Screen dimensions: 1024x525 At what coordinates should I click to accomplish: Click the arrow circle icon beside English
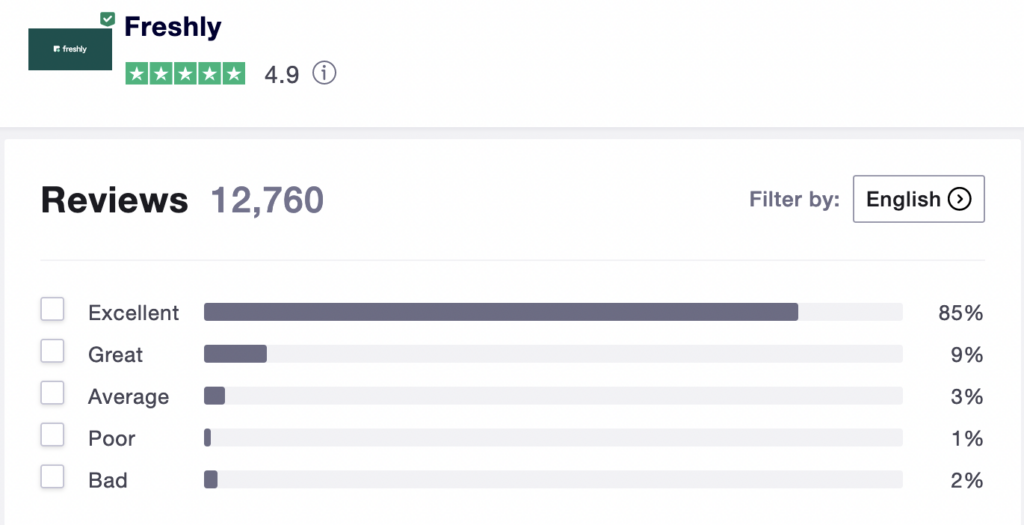click(959, 199)
